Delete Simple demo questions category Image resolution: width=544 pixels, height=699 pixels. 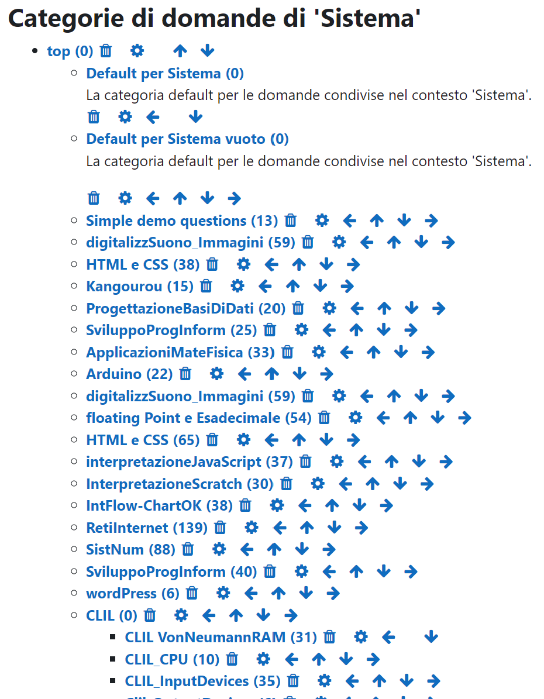pyautogui.click(x=291, y=220)
